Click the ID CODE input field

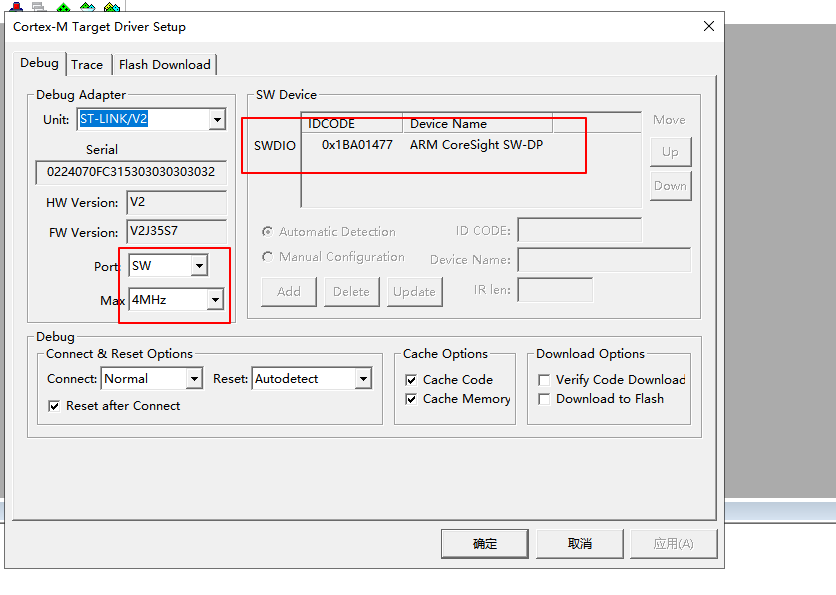[580, 230]
